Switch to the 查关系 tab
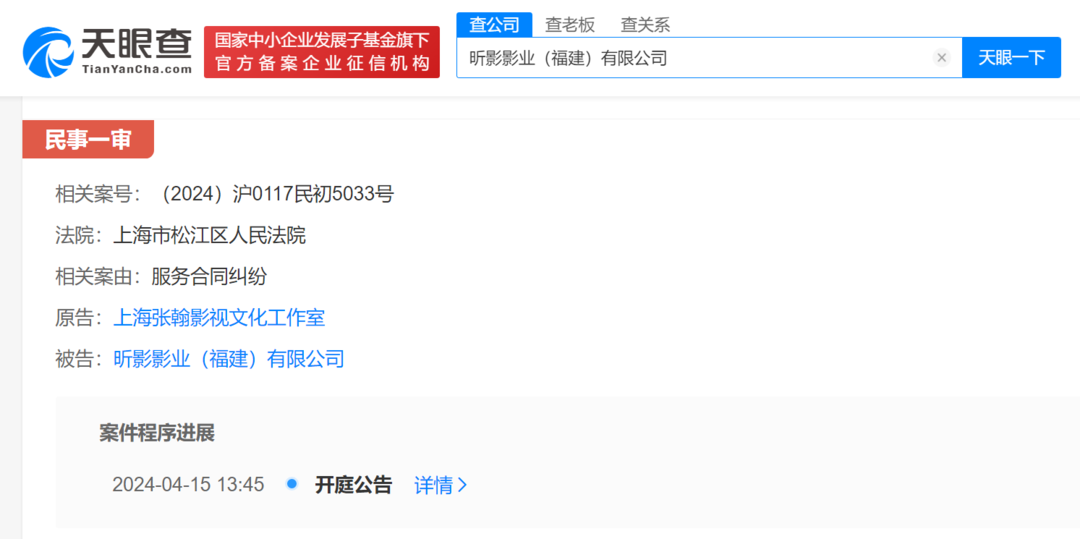This screenshot has height=539, width=1080. [645, 25]
